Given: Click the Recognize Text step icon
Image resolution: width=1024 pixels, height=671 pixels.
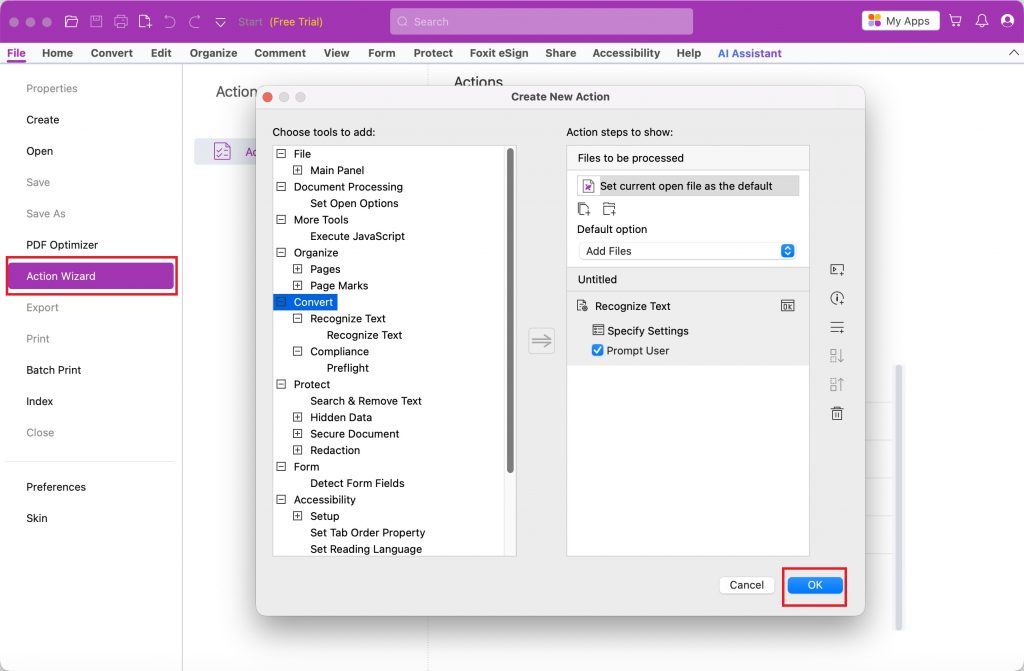Looking at the screenshot, I should pyautogui.click(x=583, y=306).
